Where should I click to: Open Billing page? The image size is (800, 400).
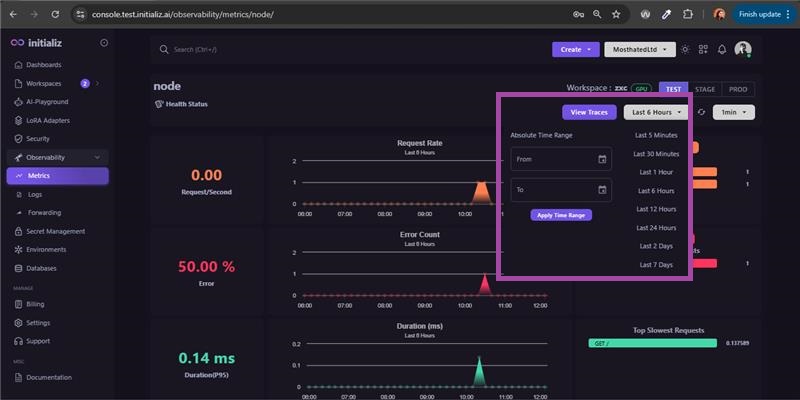pos(35,304)
